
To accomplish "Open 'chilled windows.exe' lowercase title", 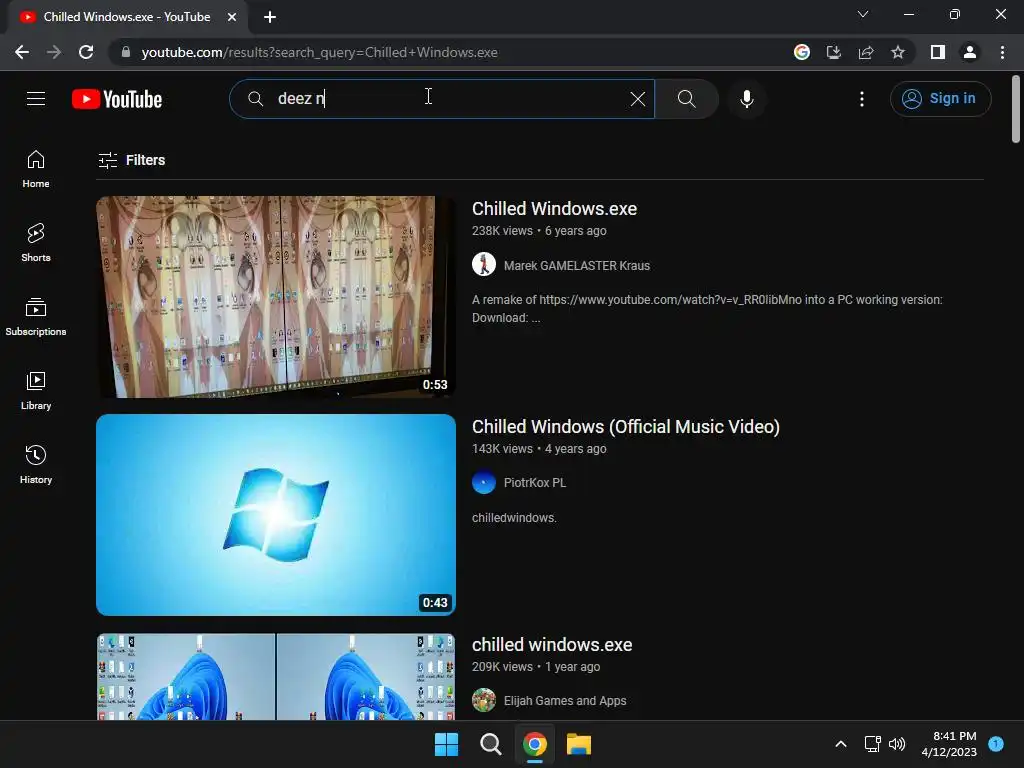I will point(552,645).
